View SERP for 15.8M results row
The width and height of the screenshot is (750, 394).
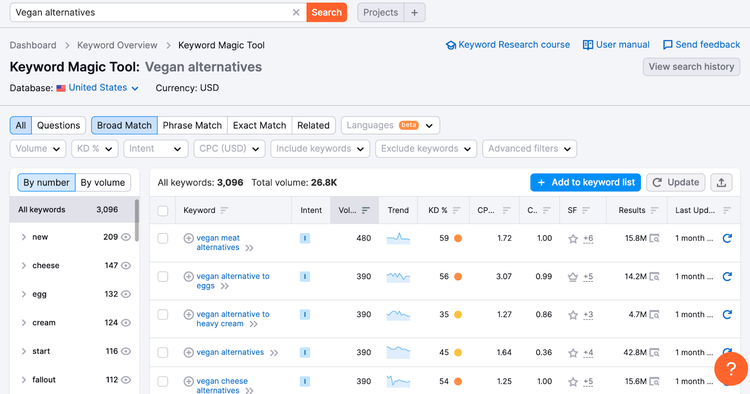(654, 238)
